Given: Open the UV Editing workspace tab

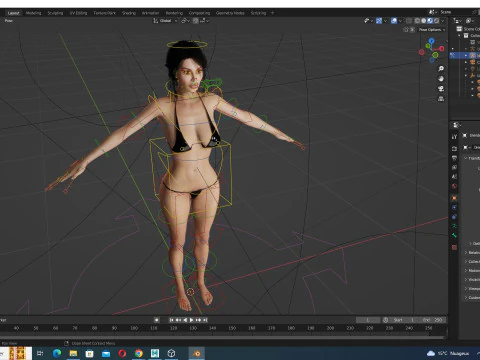Looking at the screenshot, I should tap(78, 13).
